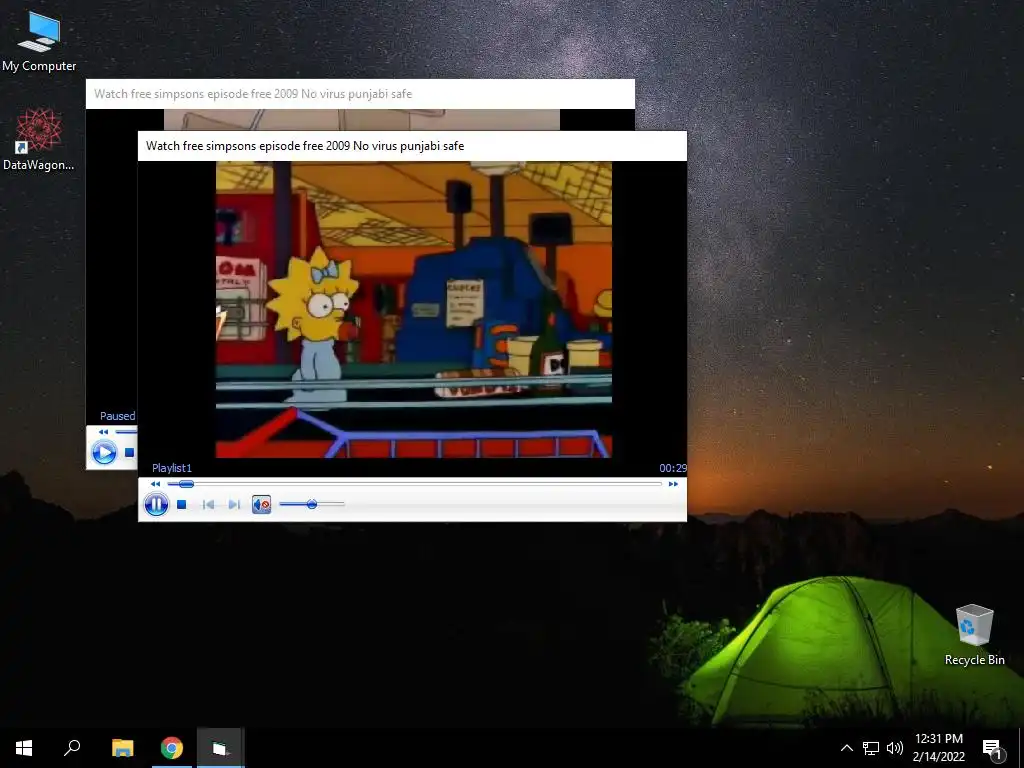This screenshot has width=1024, height=768.
Task: Click the seek bar handle in front player
Action: coord(186,484)
